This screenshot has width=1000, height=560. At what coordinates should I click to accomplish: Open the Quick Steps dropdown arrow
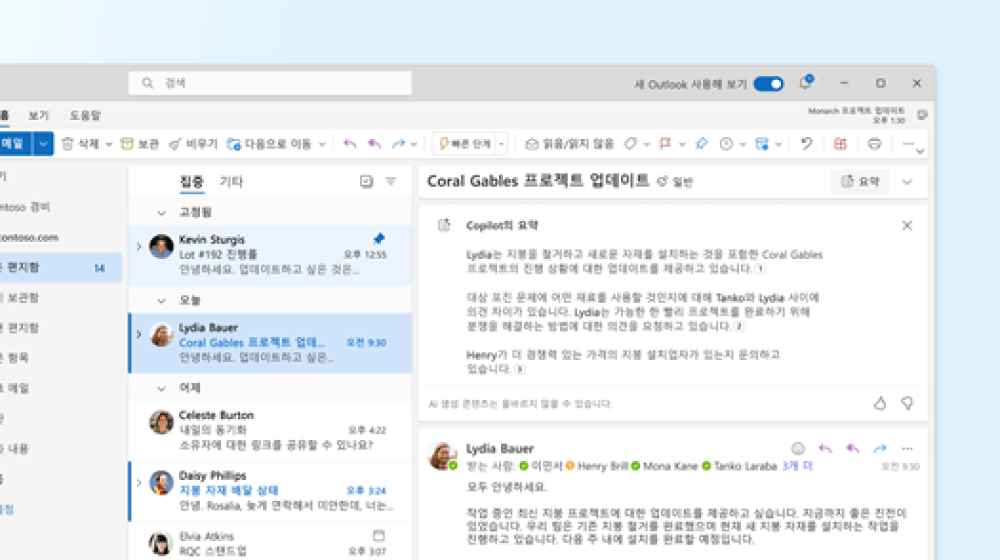(x=501, y=144)
